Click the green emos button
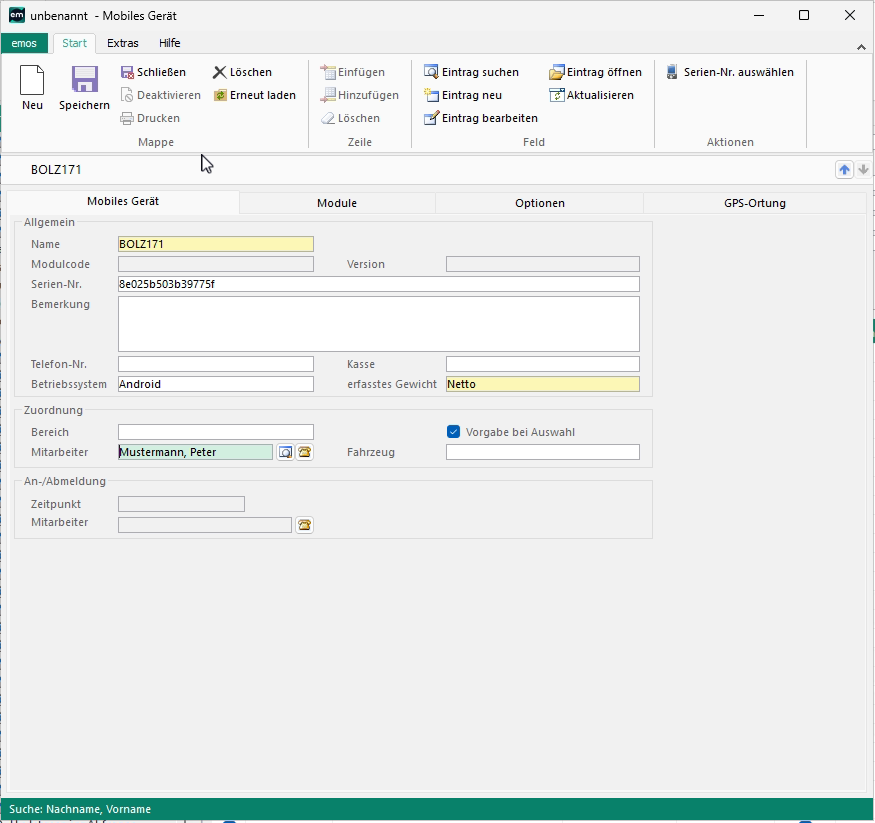 coord(24,43)
